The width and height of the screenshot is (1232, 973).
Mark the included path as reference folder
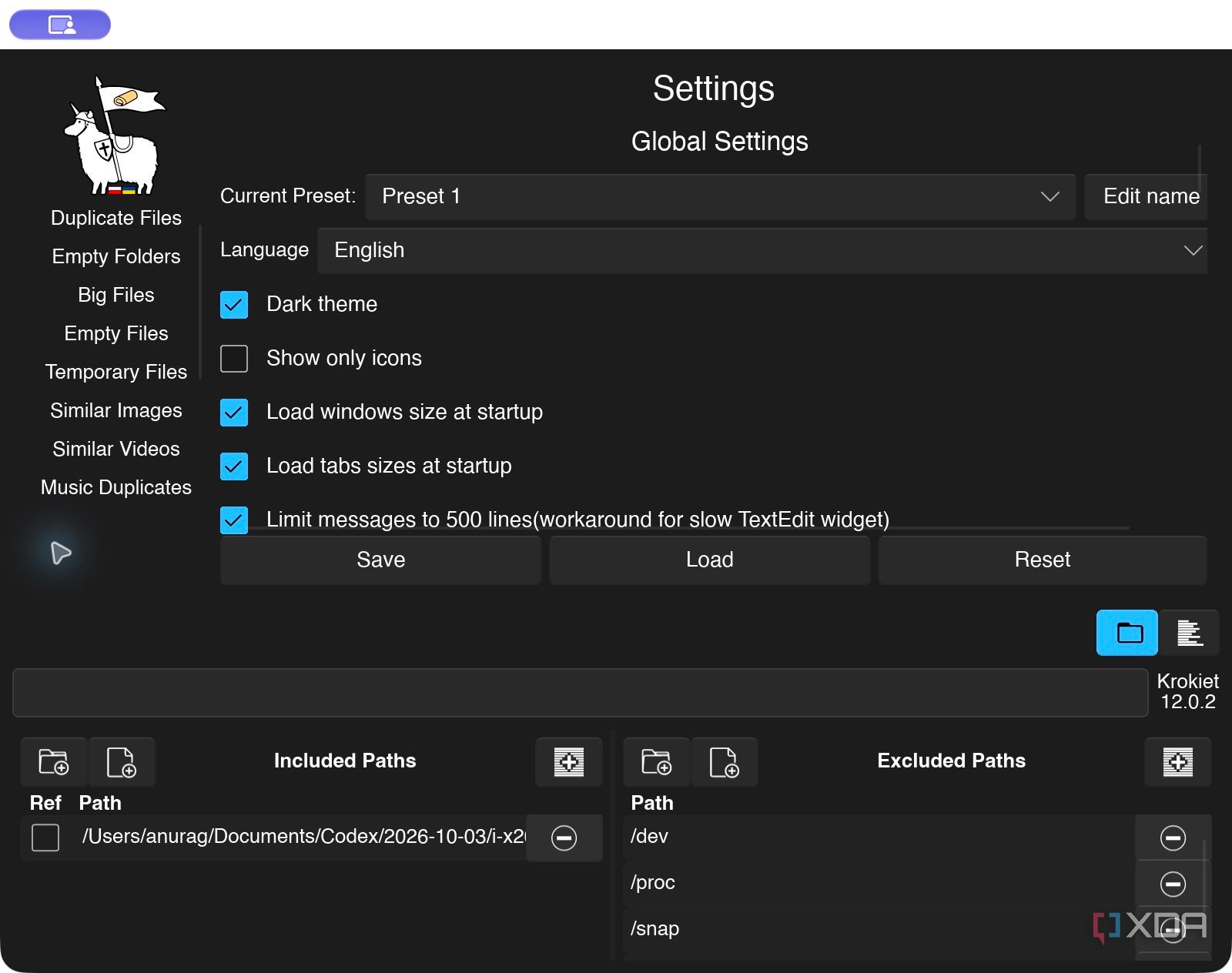tap(45, 838)
